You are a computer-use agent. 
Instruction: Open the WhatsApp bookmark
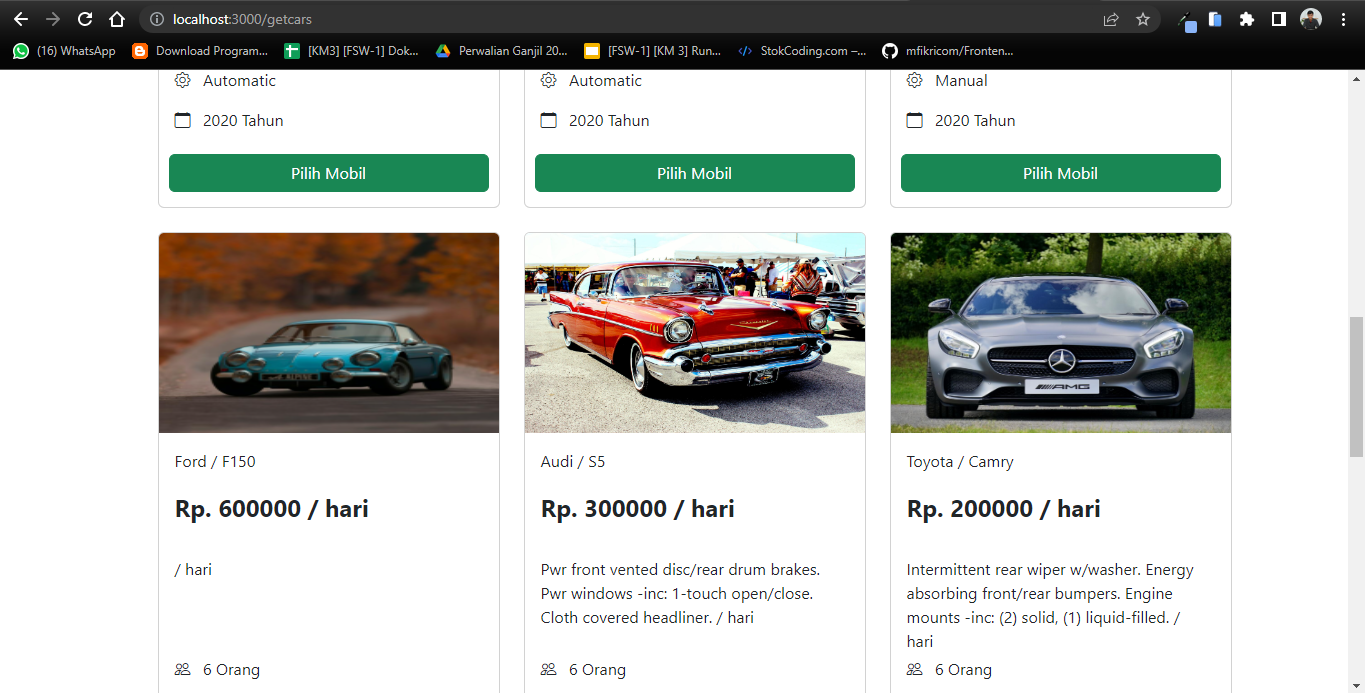[65, 51]
